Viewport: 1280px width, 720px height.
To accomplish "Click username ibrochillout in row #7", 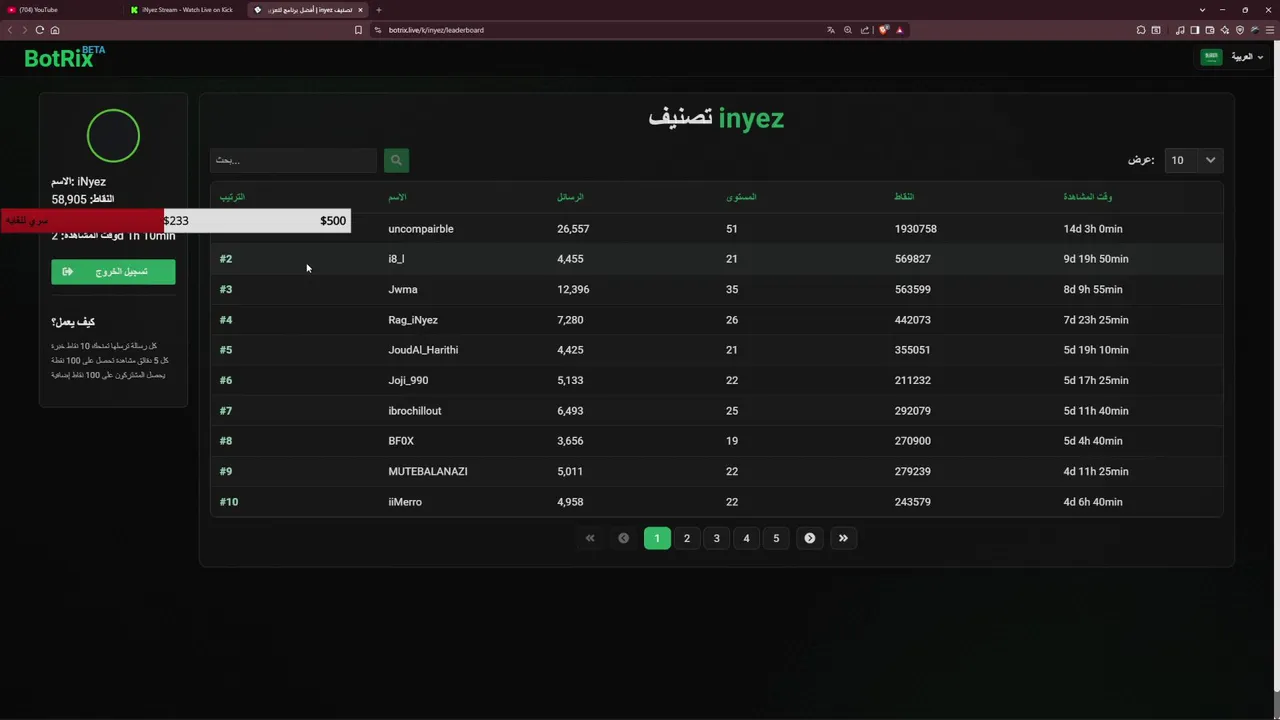I will [415, 411].
